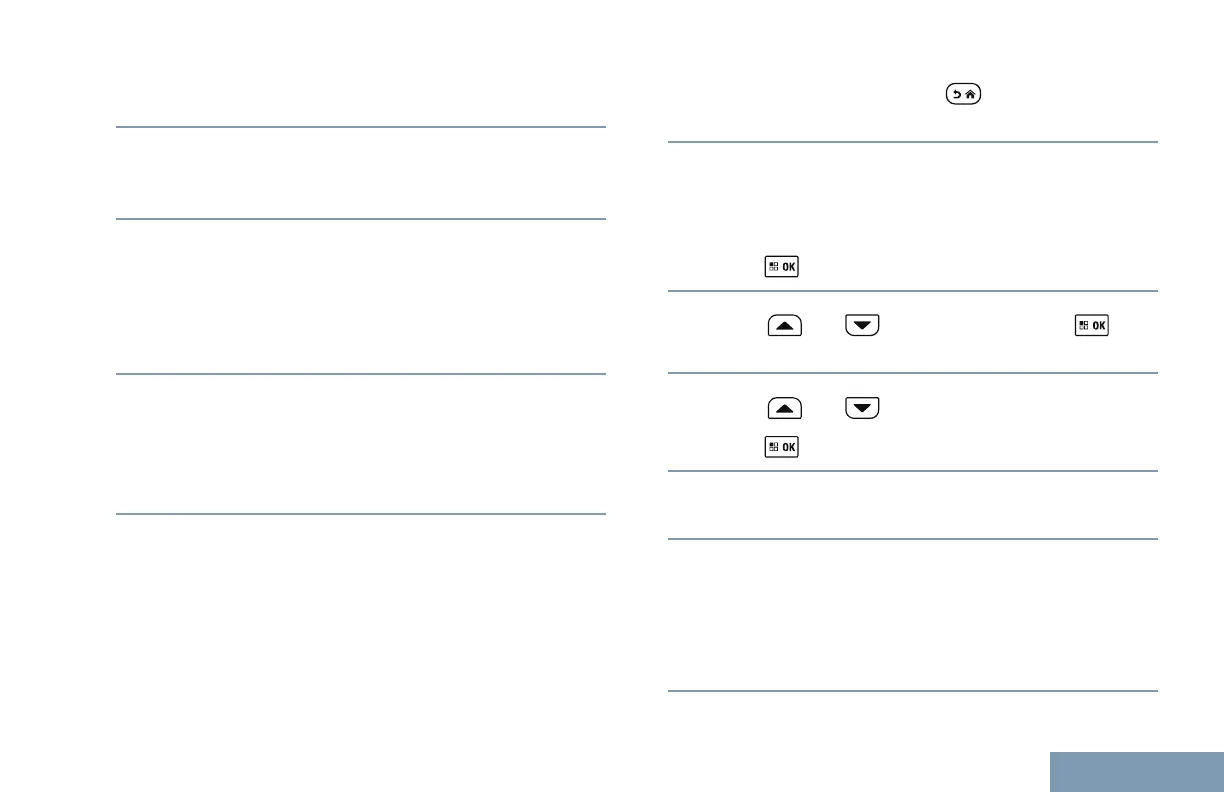Click the blank space above the left column's top divider
This screenshot has width=1224, height=792.
361,70
